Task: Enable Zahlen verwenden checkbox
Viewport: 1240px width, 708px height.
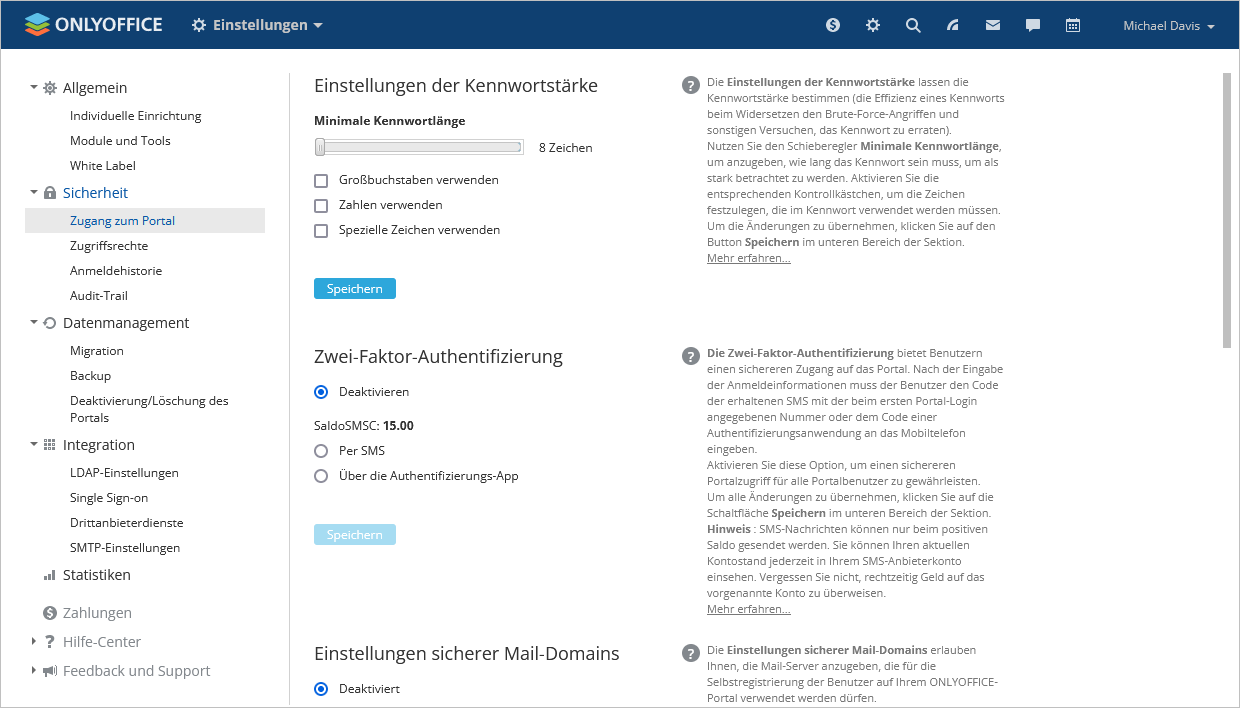Action: tap(321, 206)
